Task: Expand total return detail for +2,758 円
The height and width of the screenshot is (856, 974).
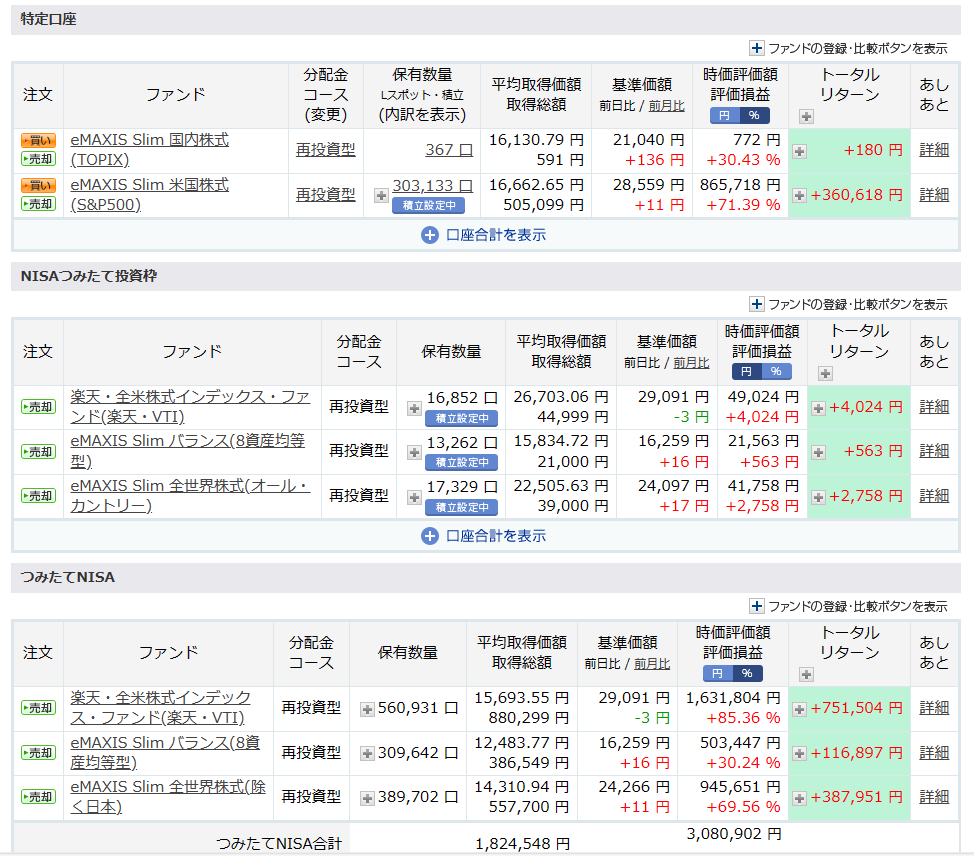Action: (819, 497)
